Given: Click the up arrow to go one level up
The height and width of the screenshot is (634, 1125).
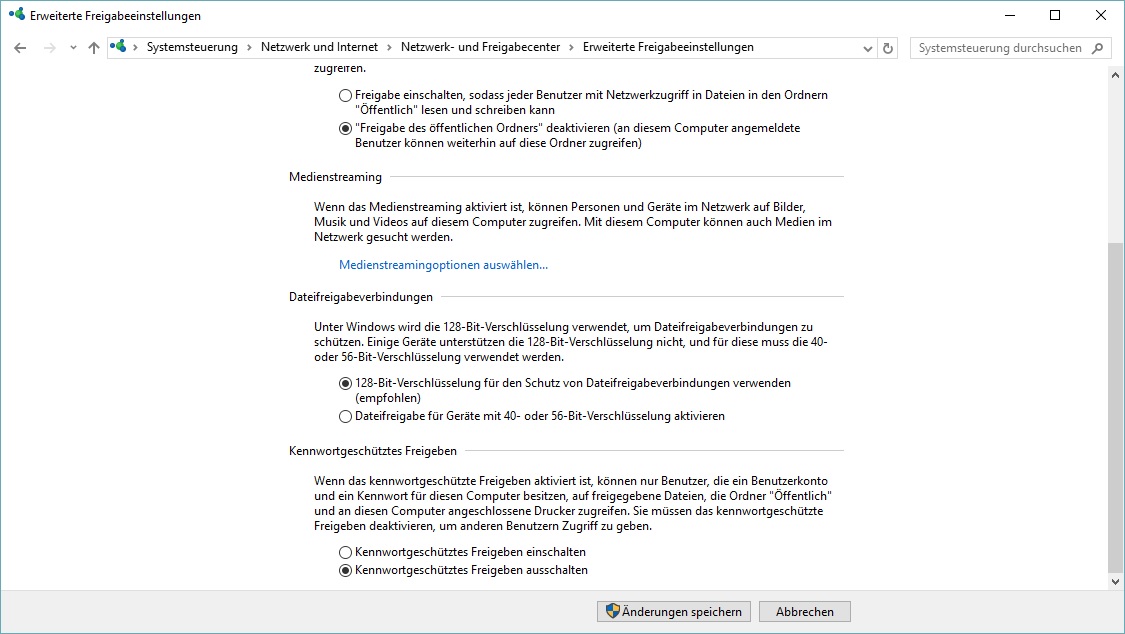Looking at the screenshot, I should [x=93, y=47].
